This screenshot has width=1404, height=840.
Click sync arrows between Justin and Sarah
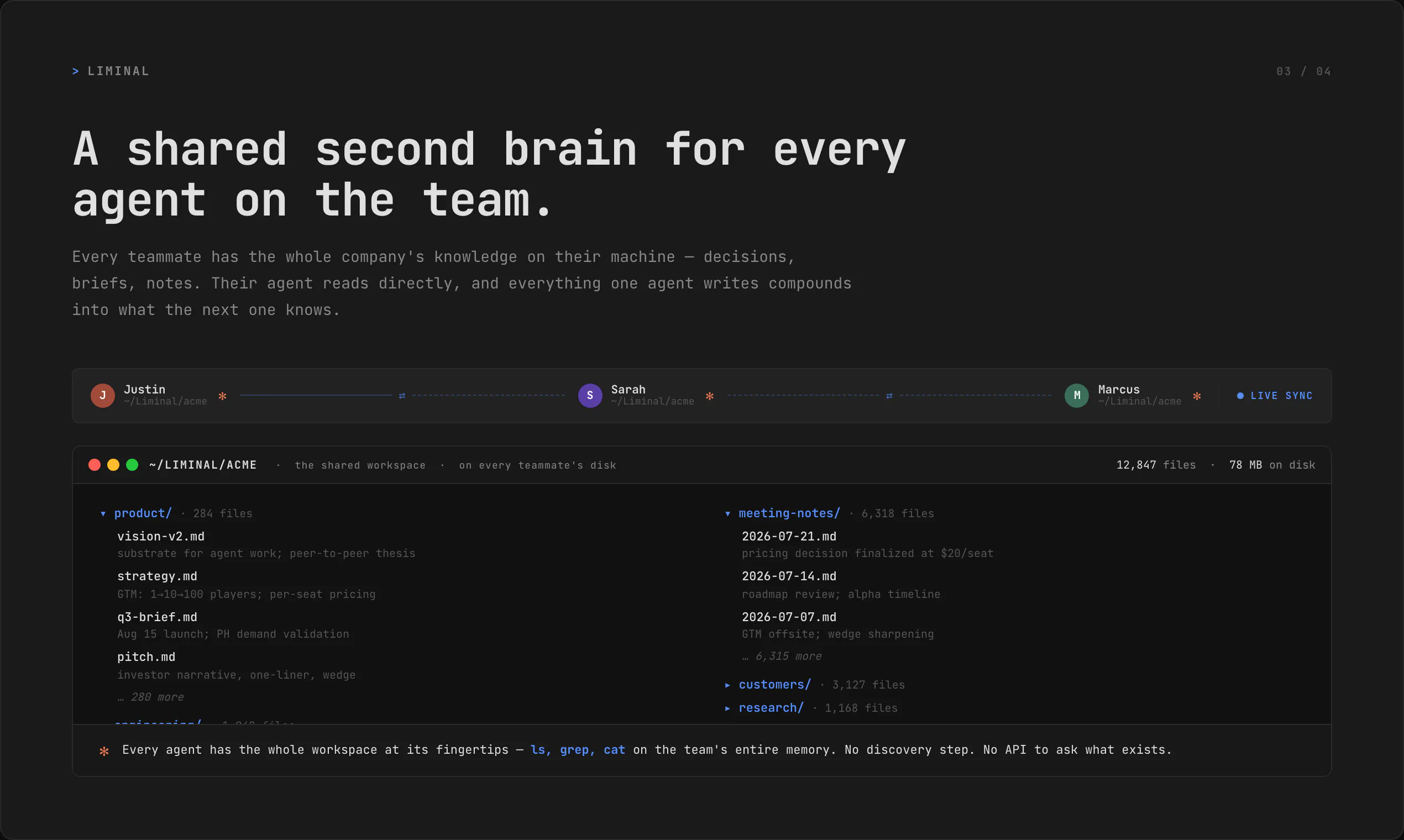(402, 396)
